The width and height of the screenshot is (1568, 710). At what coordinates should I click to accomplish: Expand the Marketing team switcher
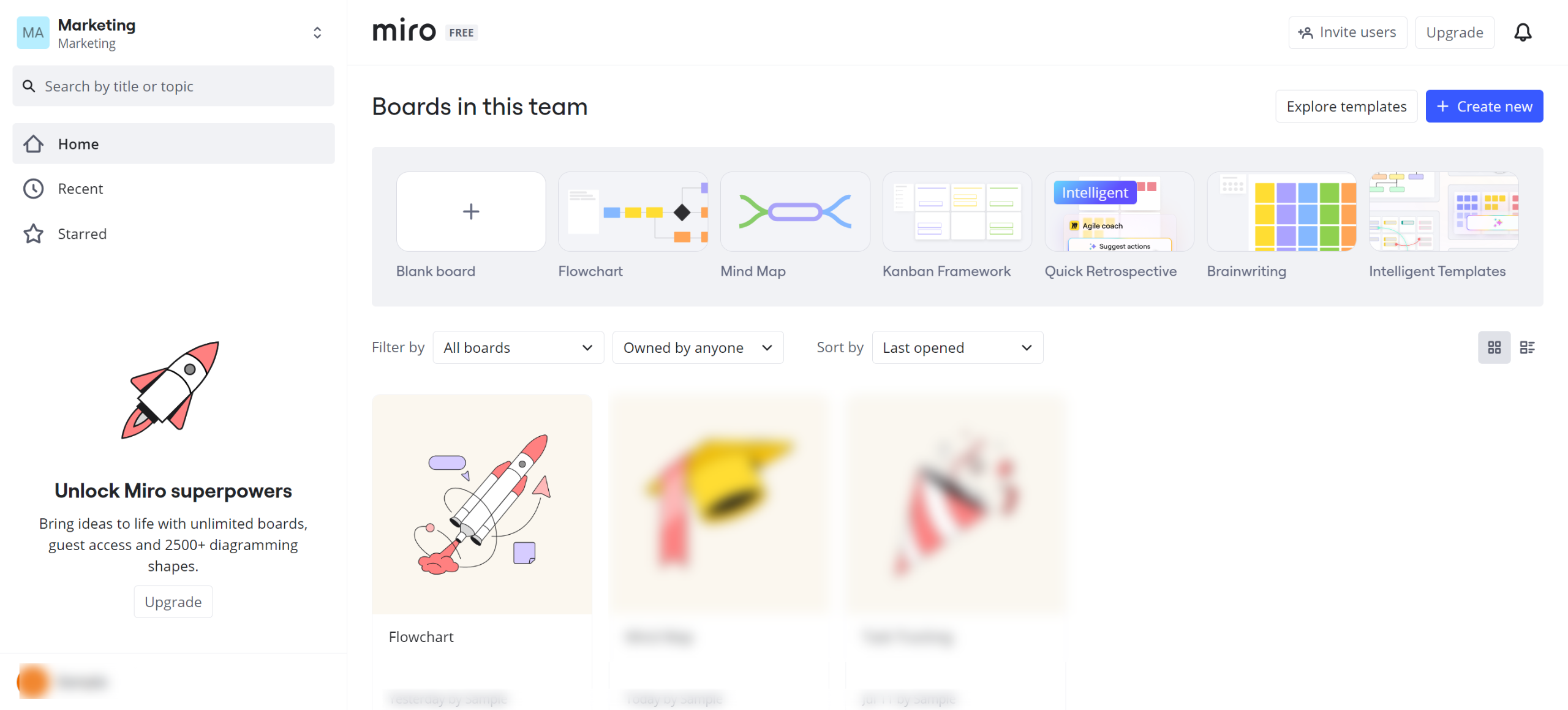pyautogui.click(x=317, y=32)
